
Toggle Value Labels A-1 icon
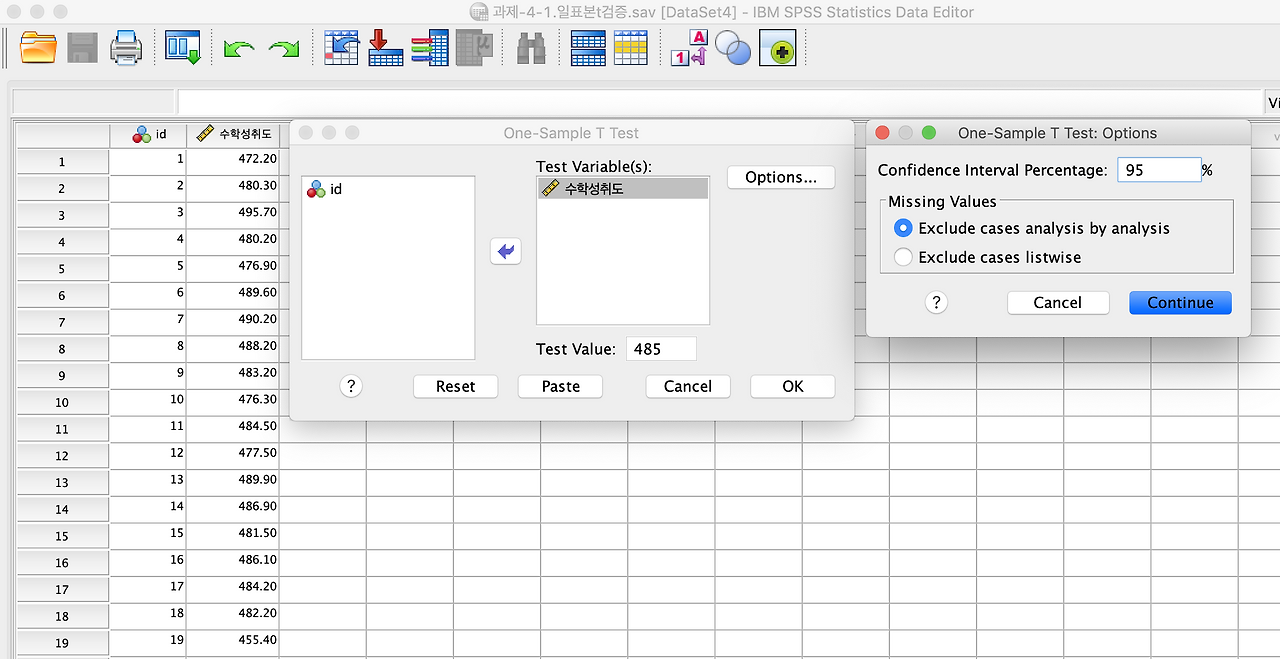point(689,47)
